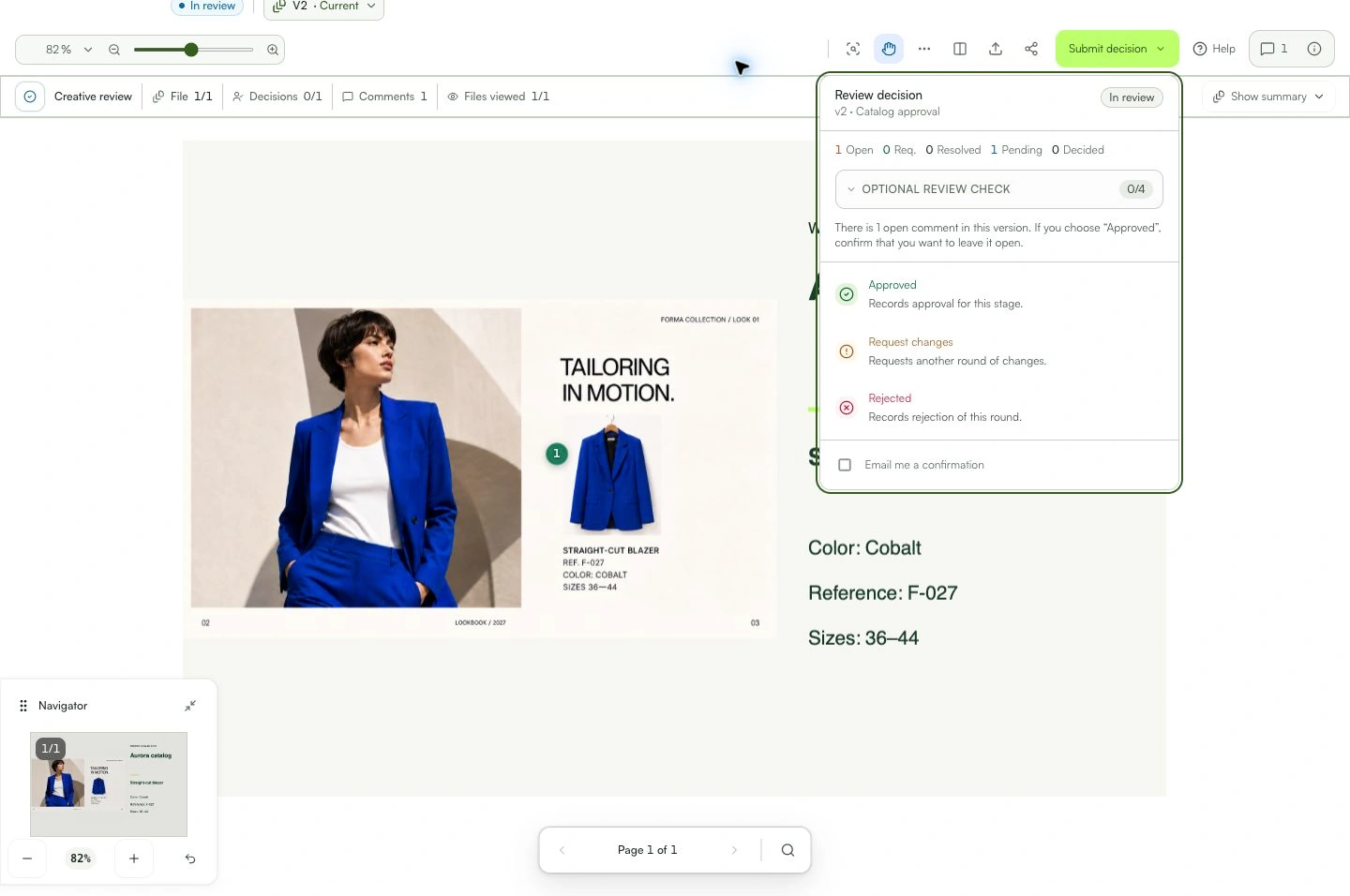Expand the Optional Review Check section
The width and height of the screenshot is (1350, 896).
click(999, 189)
